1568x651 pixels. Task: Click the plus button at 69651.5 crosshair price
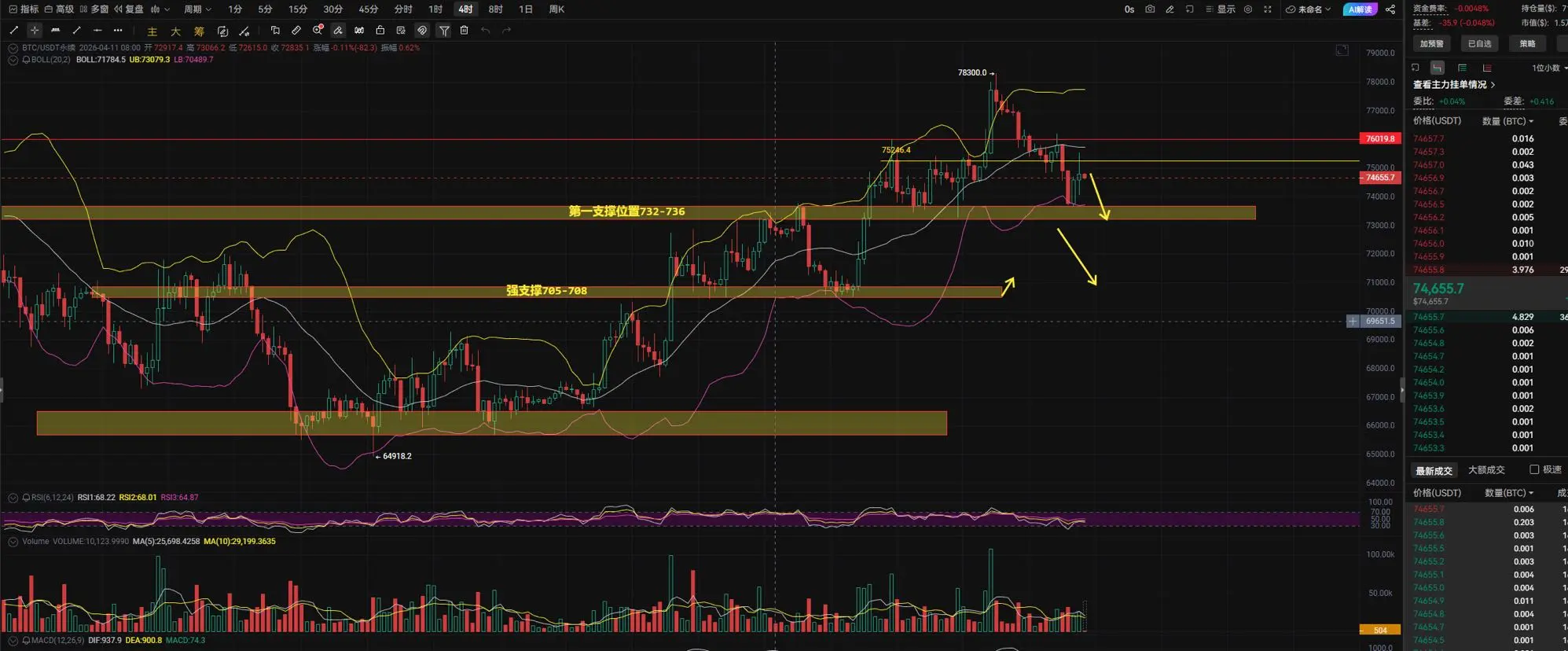[x=1353, y=322]
